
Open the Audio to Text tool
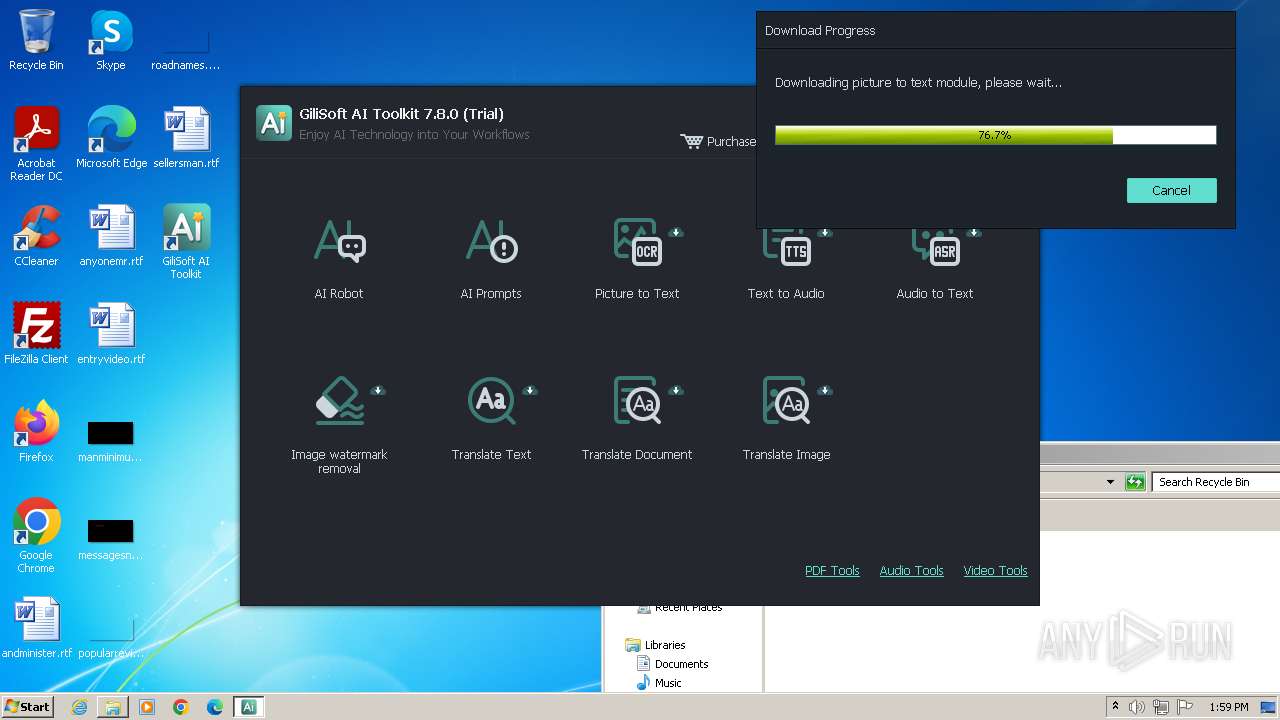coord(935,262)
